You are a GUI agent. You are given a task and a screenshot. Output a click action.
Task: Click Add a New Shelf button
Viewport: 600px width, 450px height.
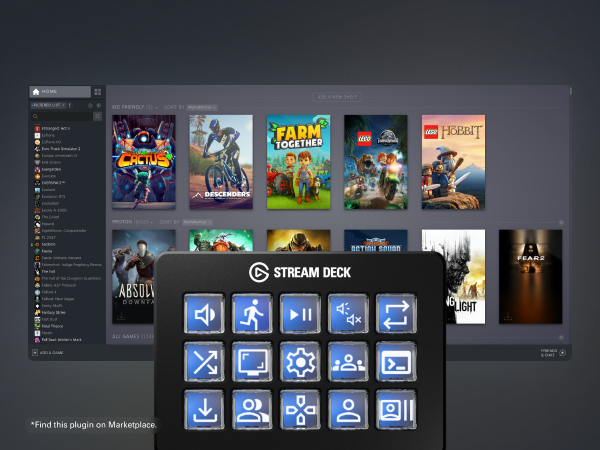(337, 97)
